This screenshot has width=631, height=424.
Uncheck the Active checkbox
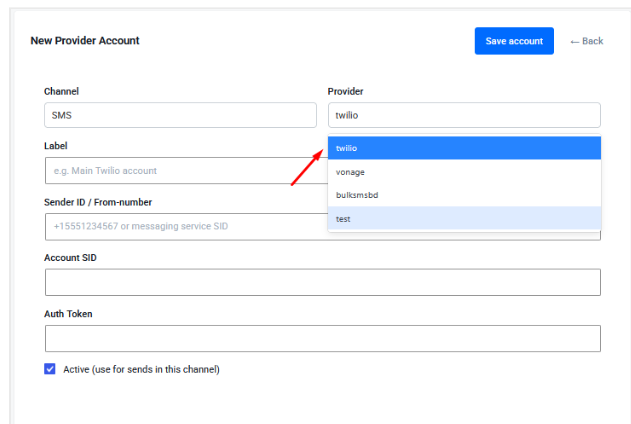point(50,369)
